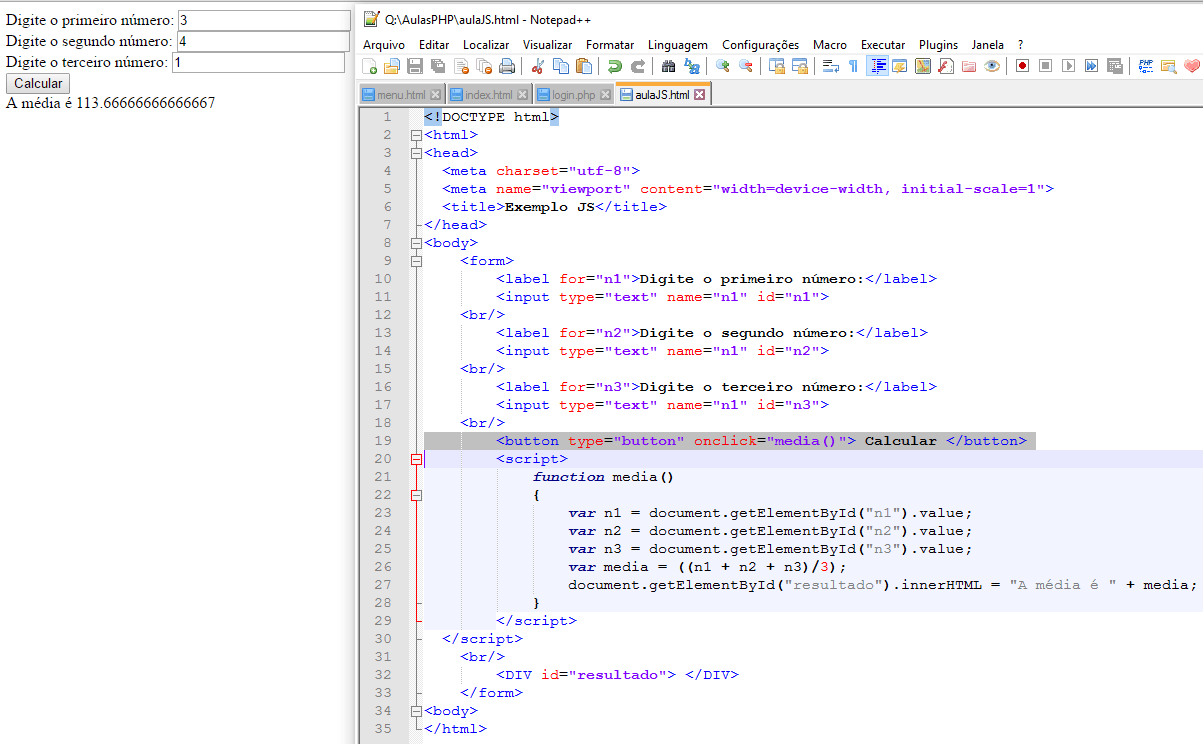The height and width of the screenshot is (744, 1203).
Task: Toggle synchronized horizontal scrolling
Action: point(800,66)
